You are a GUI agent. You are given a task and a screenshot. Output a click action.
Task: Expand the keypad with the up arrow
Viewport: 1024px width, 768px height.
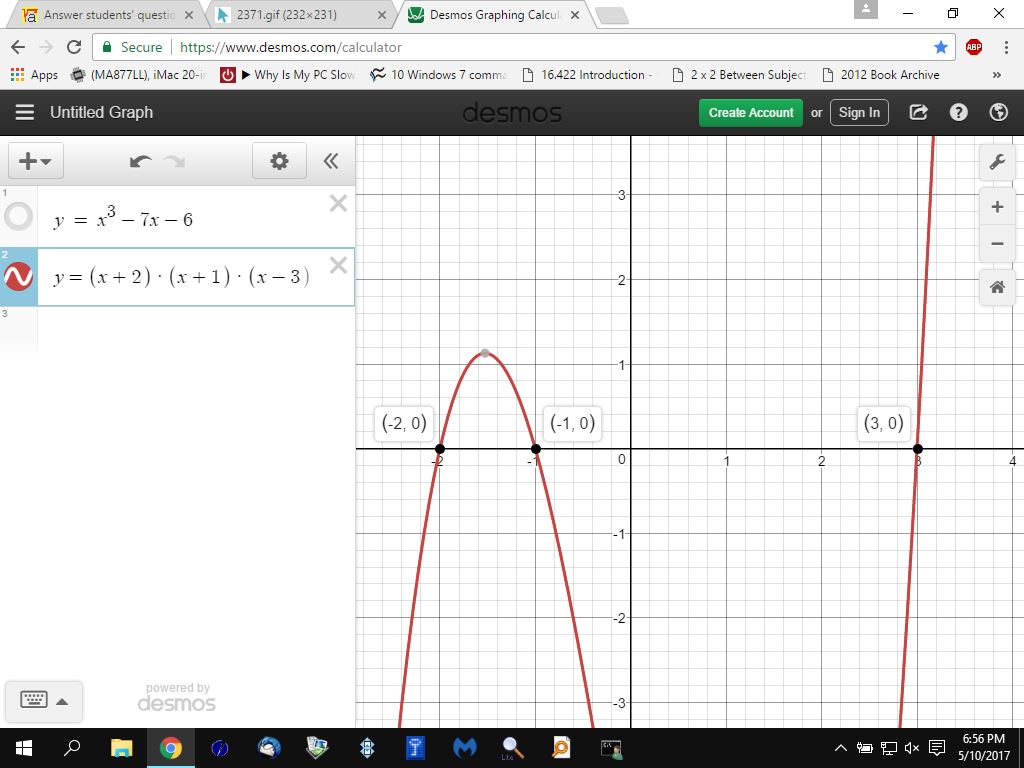(x=62, y=702)
